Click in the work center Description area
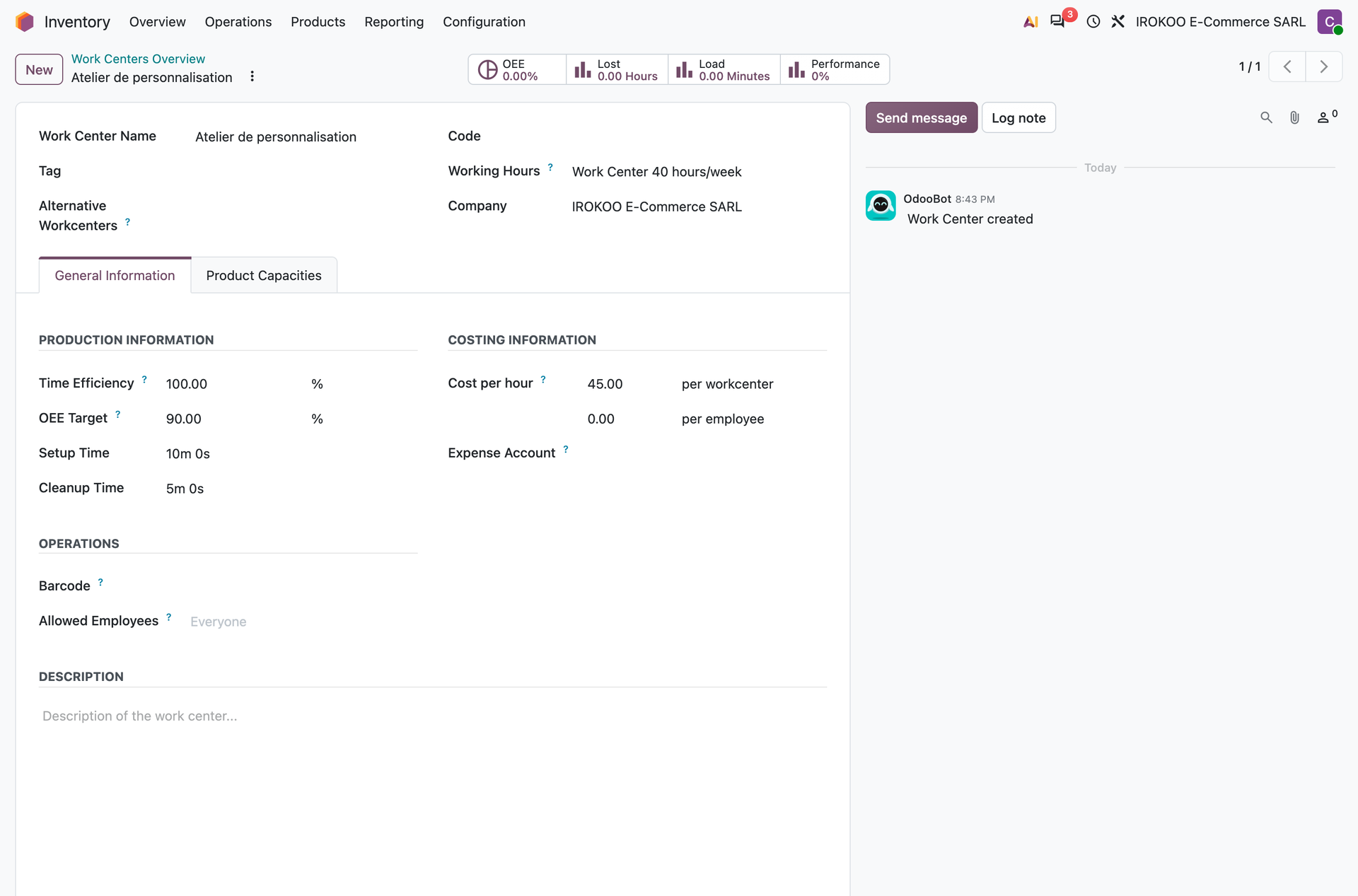The height and width of the screenshot is (896, 1358). click(433, 716)
